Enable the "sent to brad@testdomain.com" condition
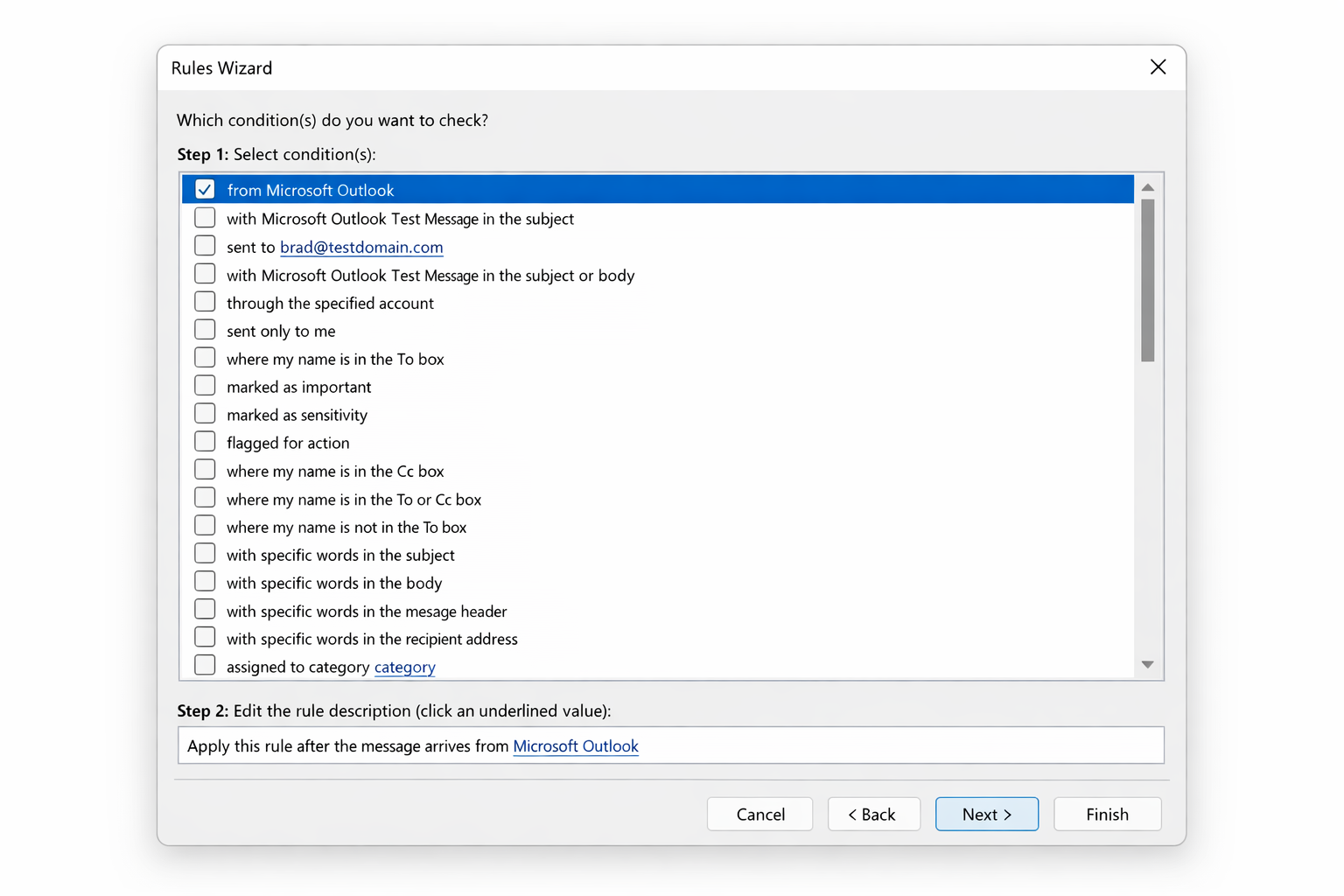 coord(204,245)
